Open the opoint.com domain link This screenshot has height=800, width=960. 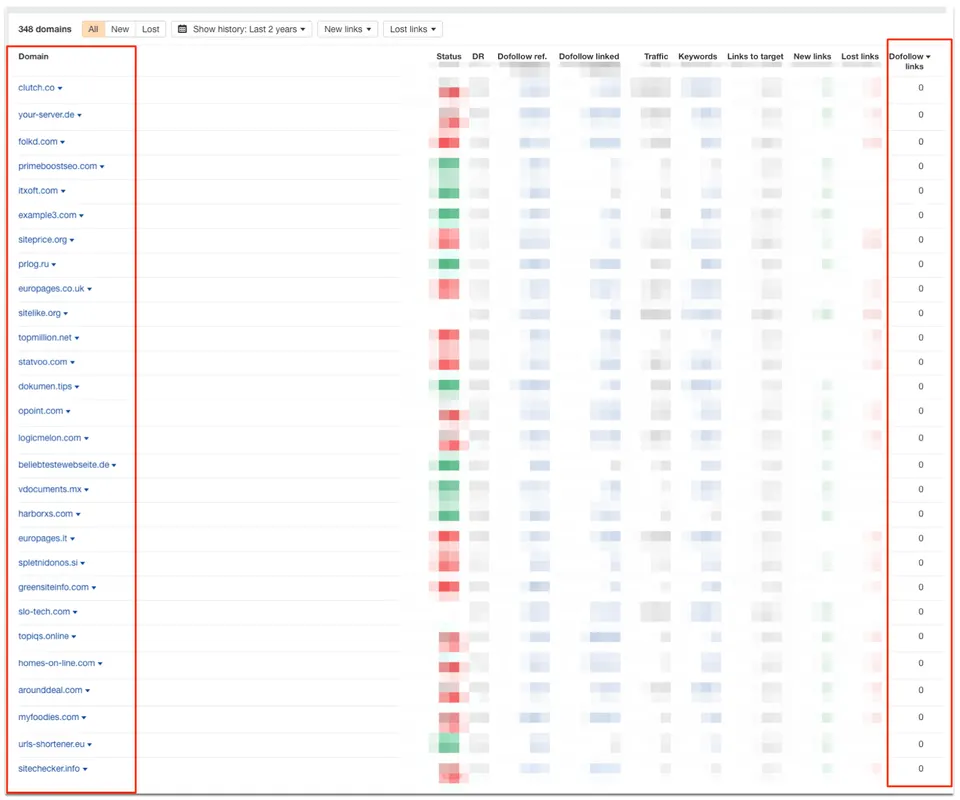click(x=40, y=411)
